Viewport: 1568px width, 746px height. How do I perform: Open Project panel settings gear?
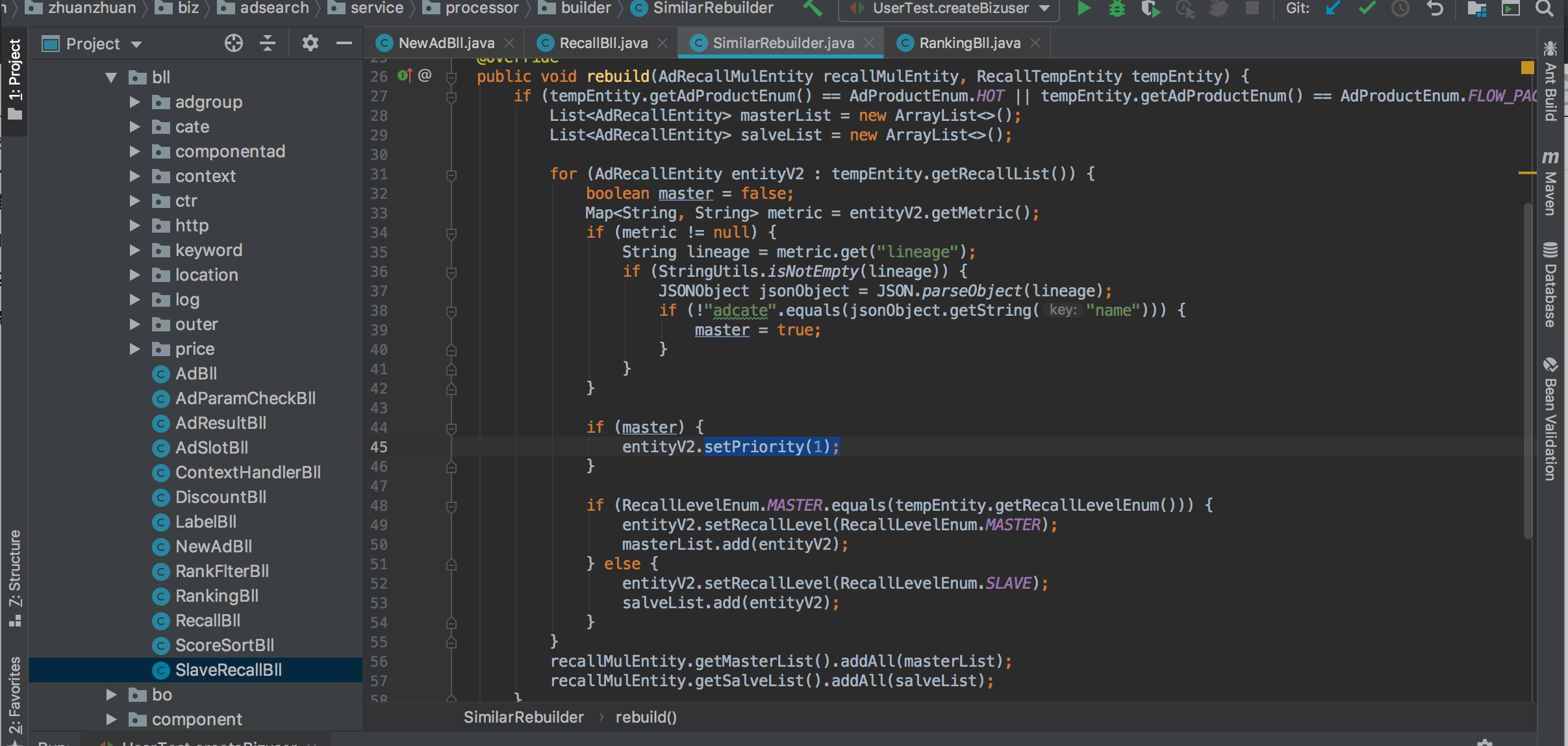coord(310,44)
